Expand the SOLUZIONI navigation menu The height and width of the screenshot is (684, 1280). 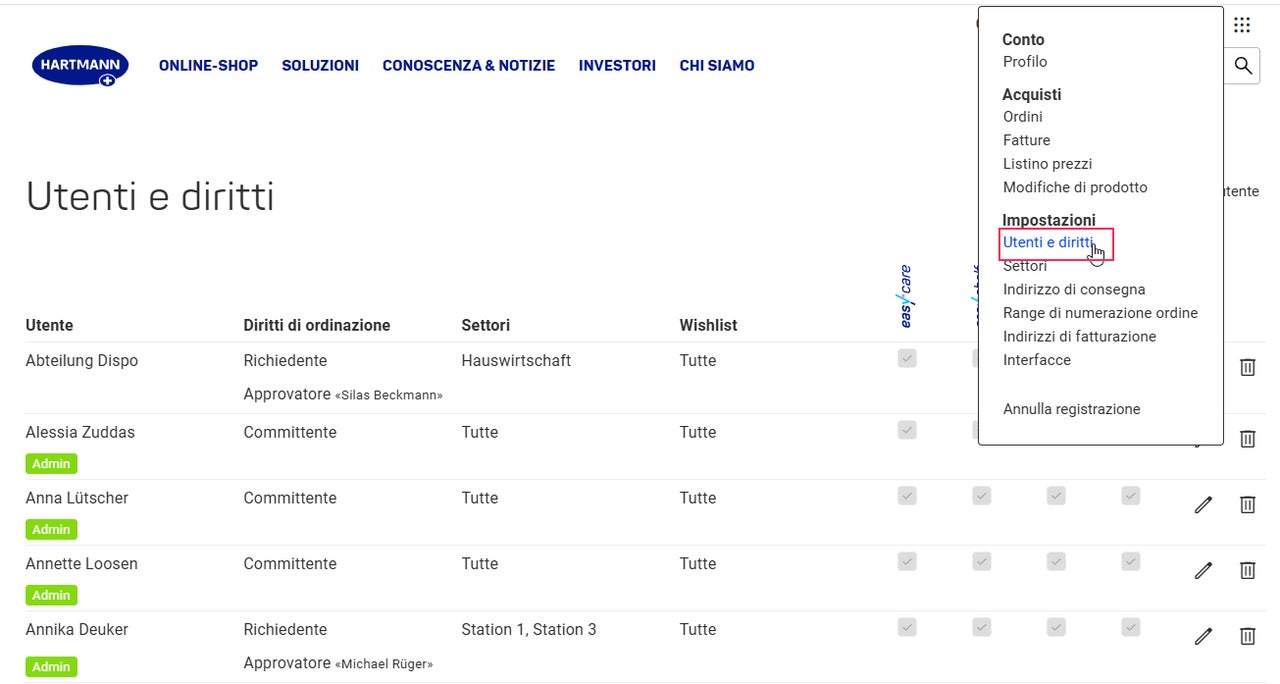[x=320, y=66]
